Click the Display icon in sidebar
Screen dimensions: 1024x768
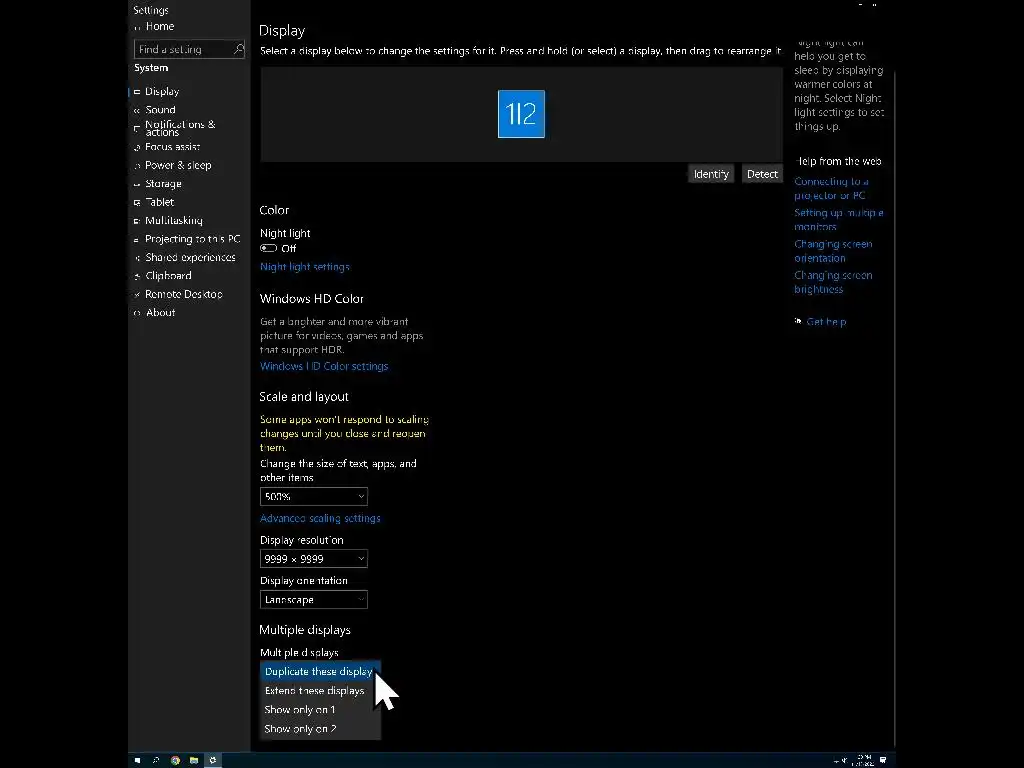click(x=137, y=92)
